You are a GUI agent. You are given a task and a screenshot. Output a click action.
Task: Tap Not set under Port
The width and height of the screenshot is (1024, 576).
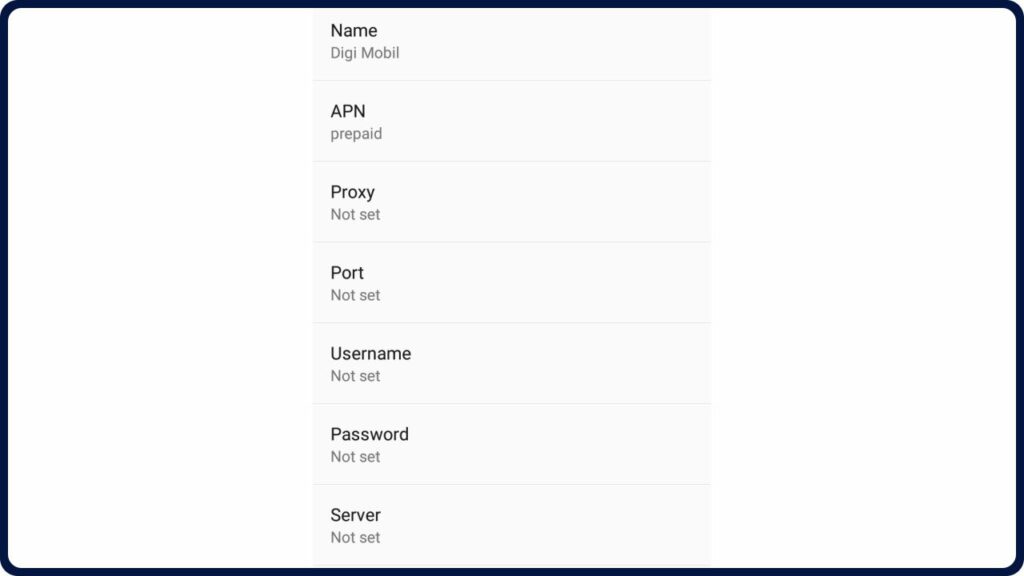[355, 295]
